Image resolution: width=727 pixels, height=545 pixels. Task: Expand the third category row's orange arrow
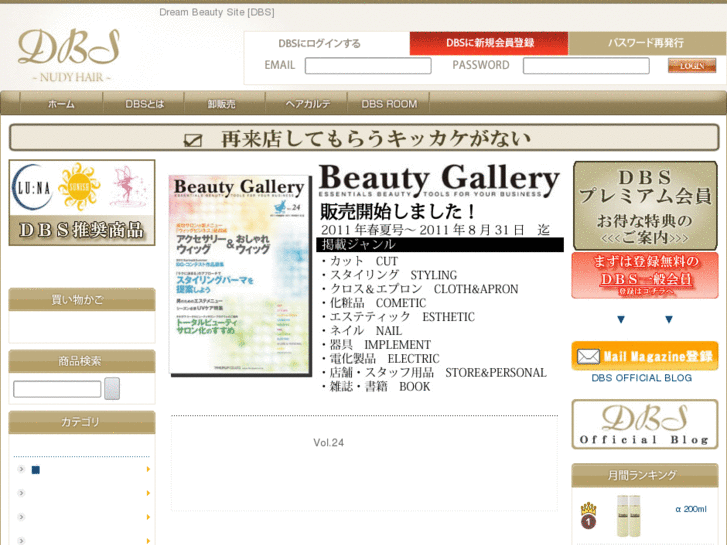[x=148, y=517]
